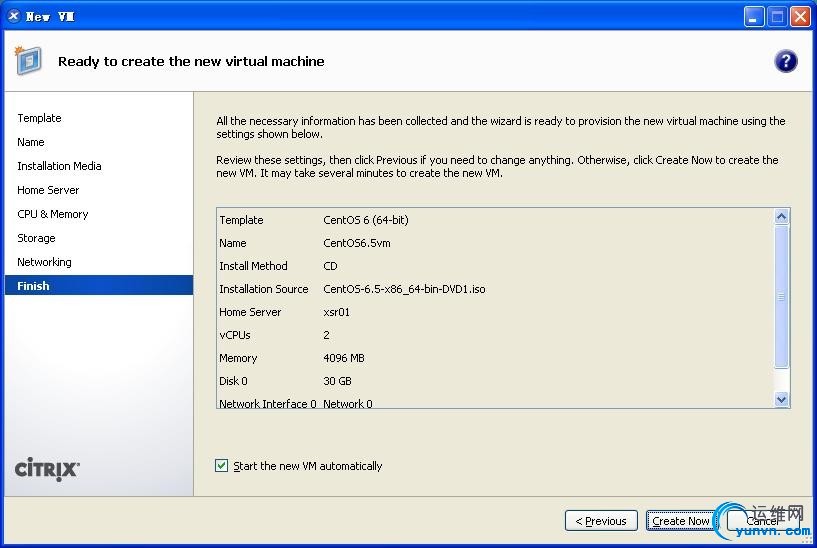Open the help question mark icon
Viewport: 817px width, 548px height.
785,61
